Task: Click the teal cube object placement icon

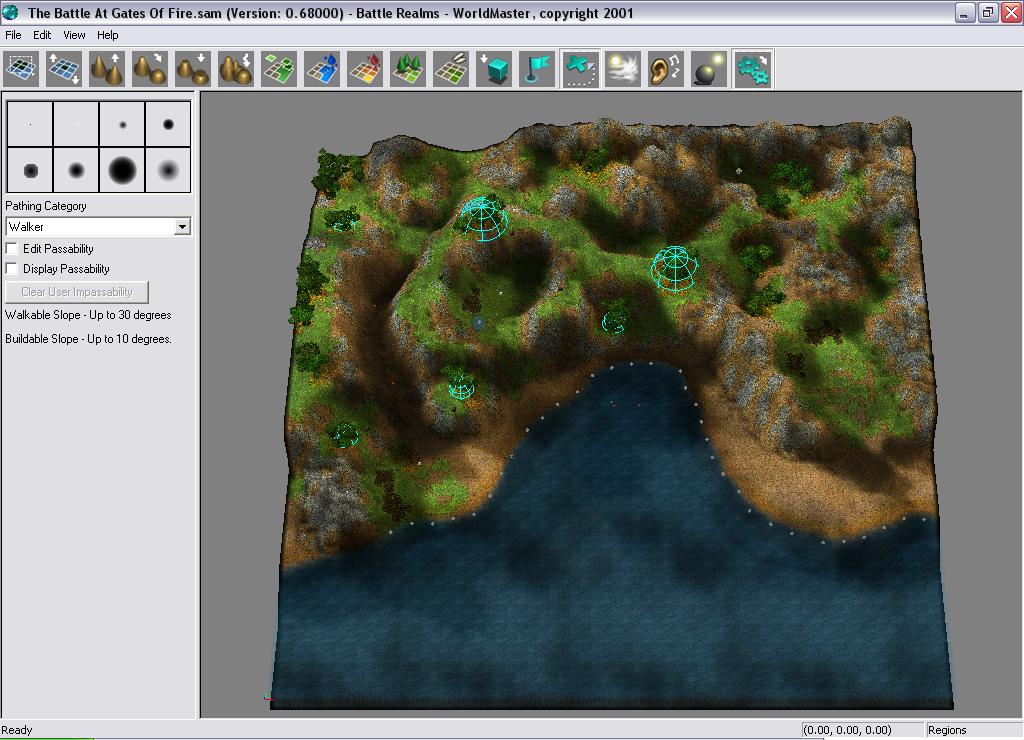Action: tap(493, 69)
